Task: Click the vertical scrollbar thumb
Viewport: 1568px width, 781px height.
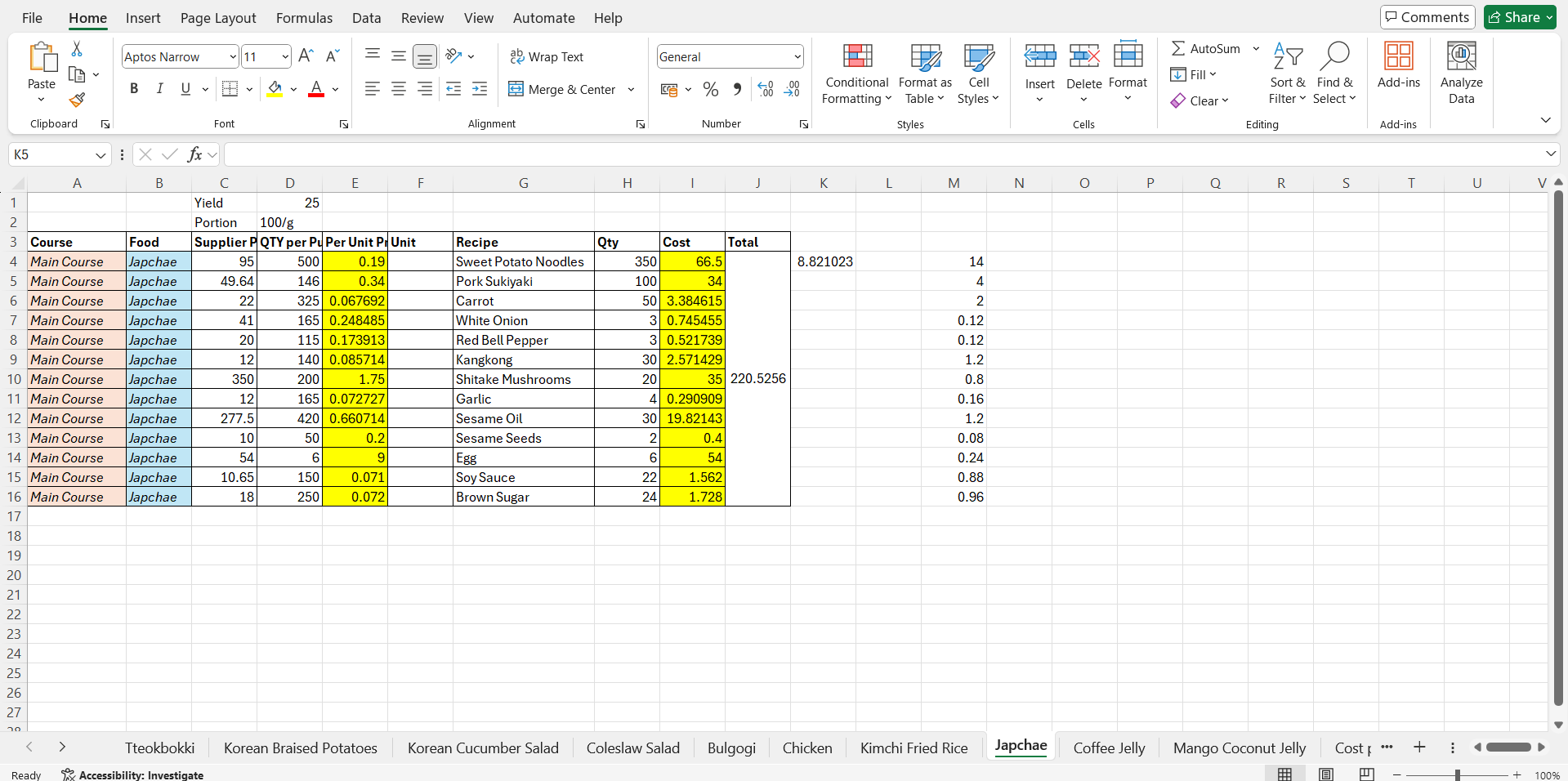Action: pos(1558,448)
